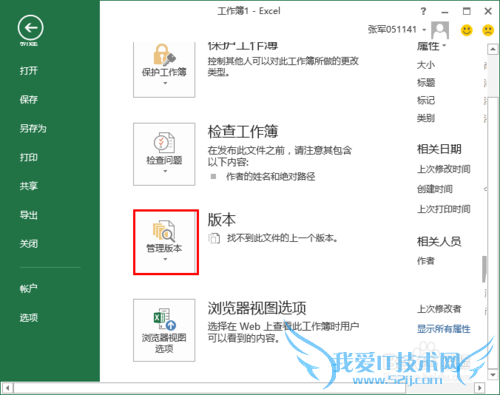500x395 pixels.
Task: Send a frown feedback icon
Action: pyautogui.click(x=488, y=30)
